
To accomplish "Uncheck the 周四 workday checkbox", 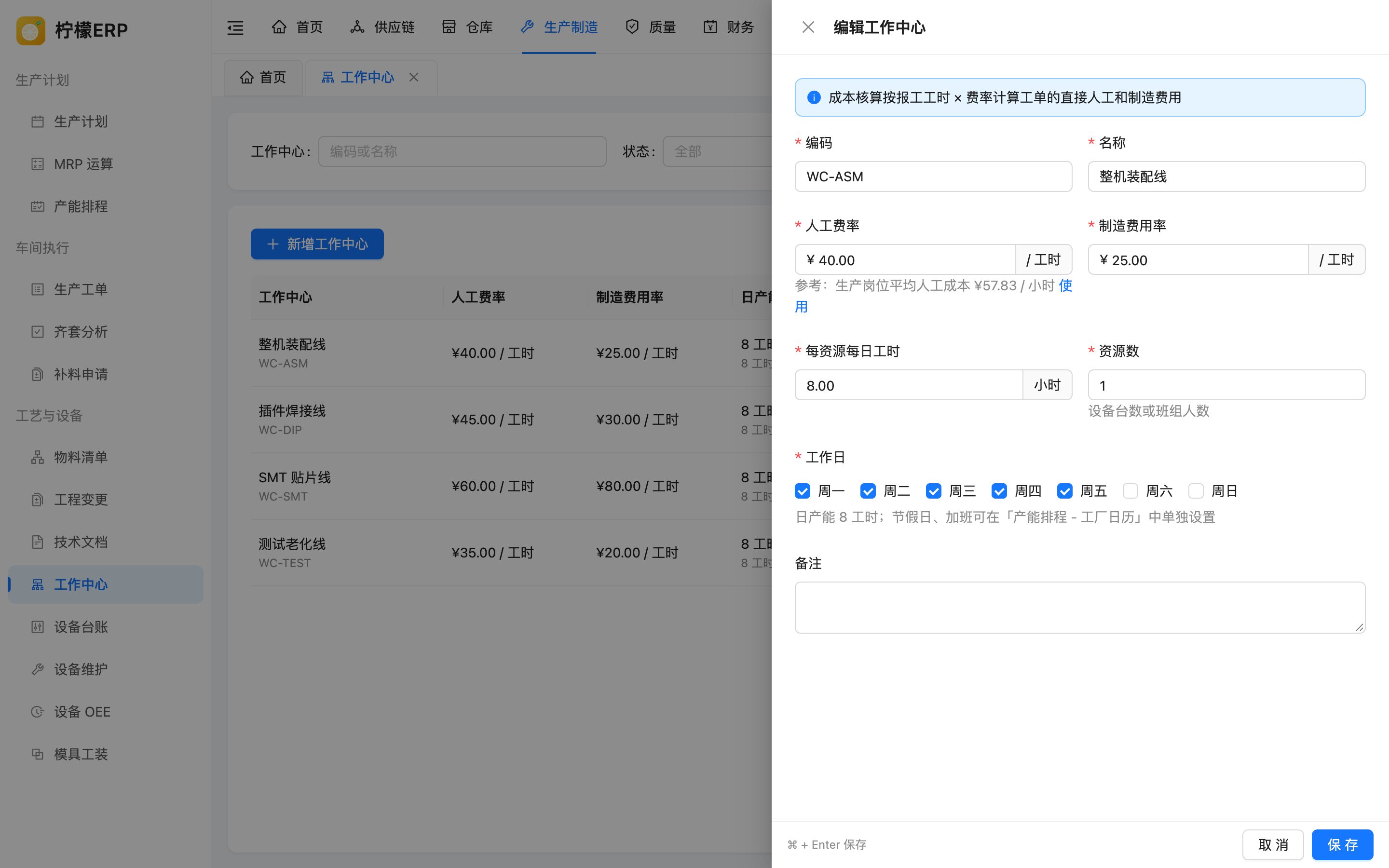I will coord(999,491).
